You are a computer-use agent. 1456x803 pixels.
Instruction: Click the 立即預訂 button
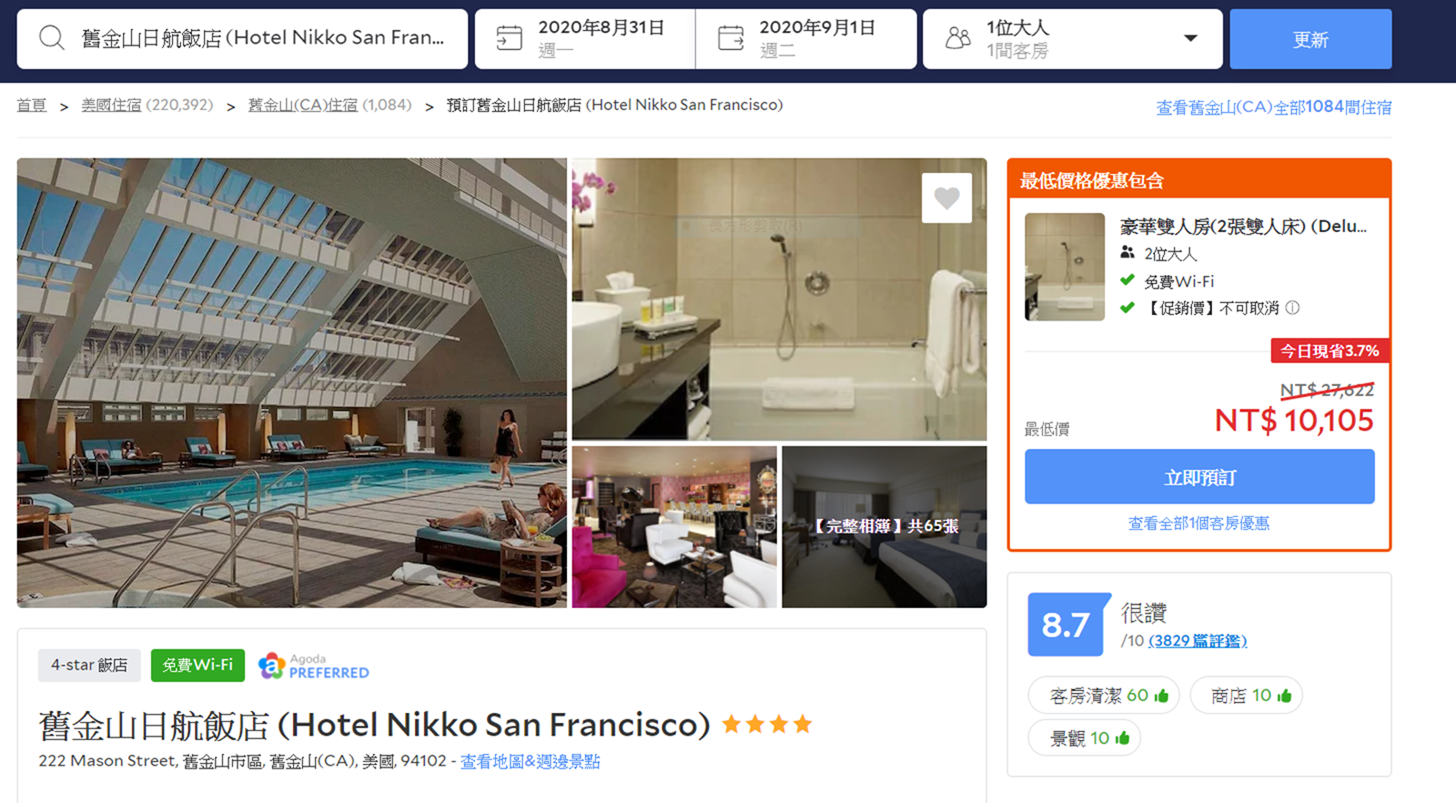click(1199, 477)
